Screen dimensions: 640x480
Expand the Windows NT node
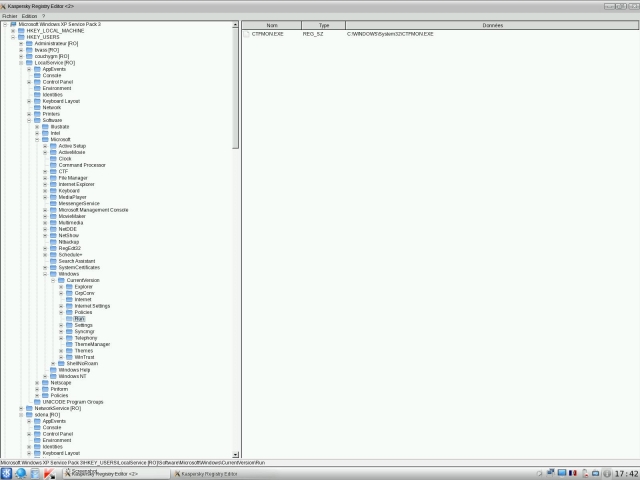tap(45, 376)
